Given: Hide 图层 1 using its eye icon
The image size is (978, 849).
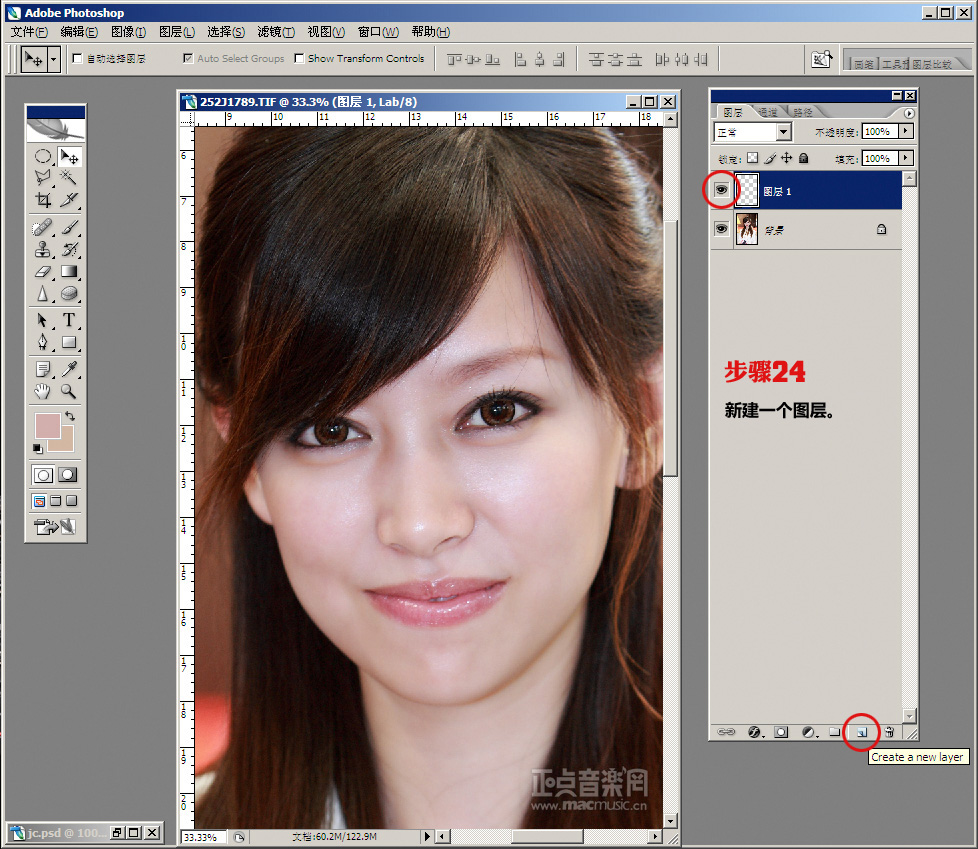Looking at the screenshot, I should point(721,189).
